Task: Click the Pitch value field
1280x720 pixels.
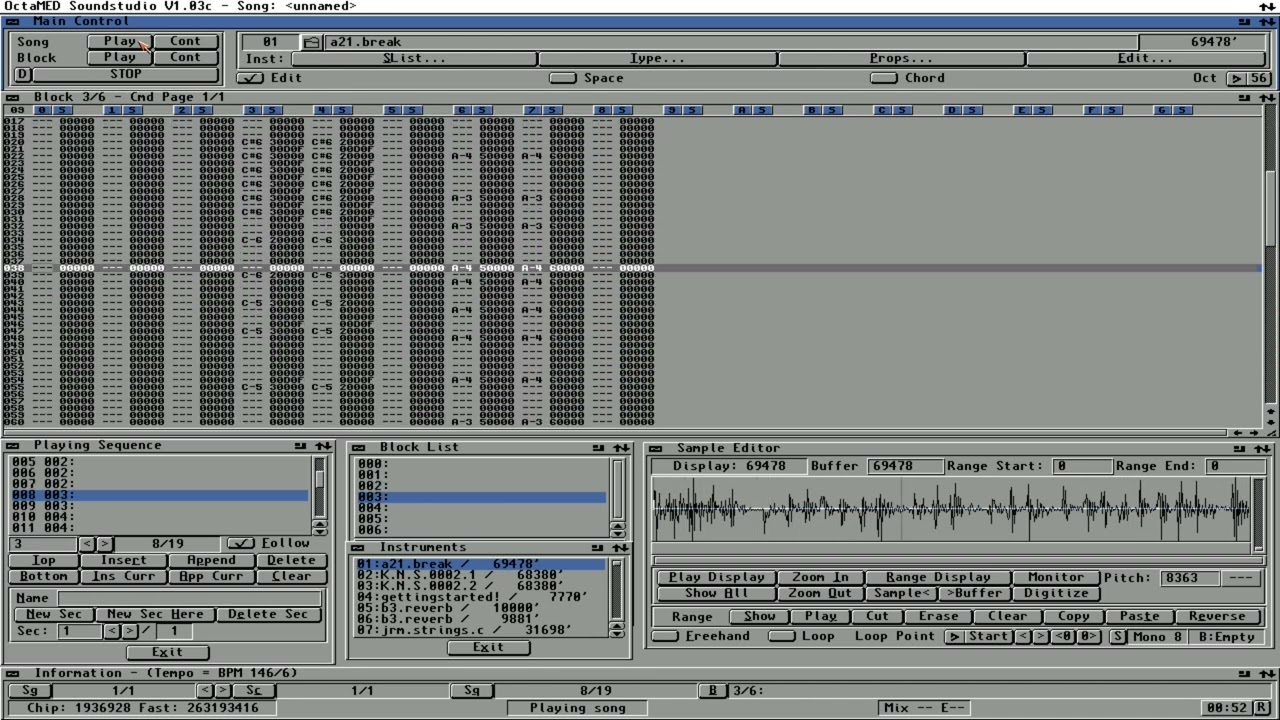Action: point(1192,578)
